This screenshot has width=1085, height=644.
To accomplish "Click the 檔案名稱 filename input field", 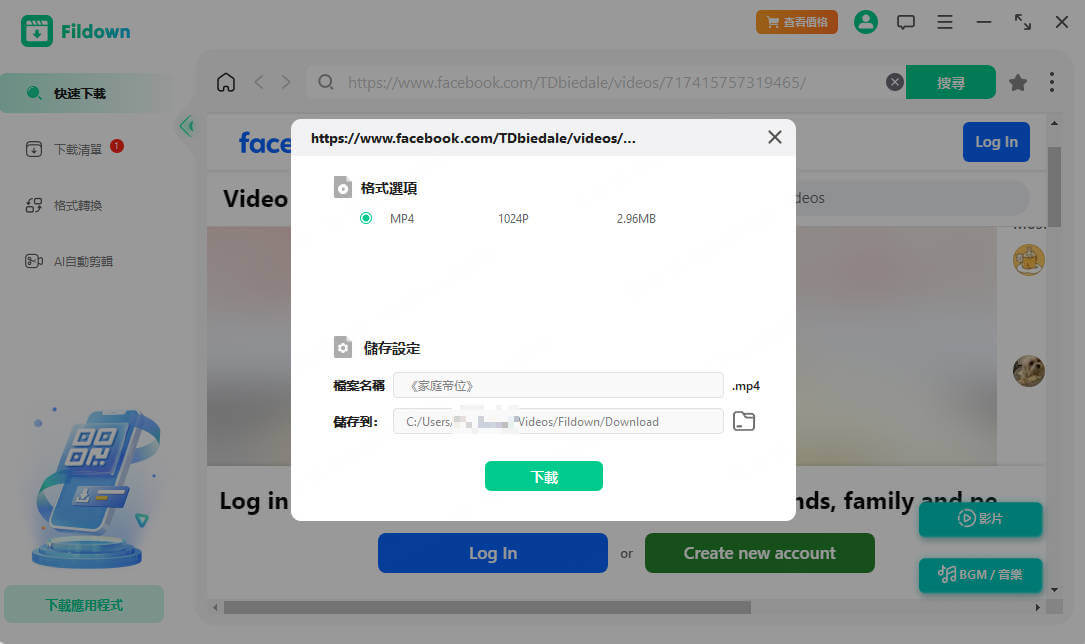I will (x=558, y=385).
